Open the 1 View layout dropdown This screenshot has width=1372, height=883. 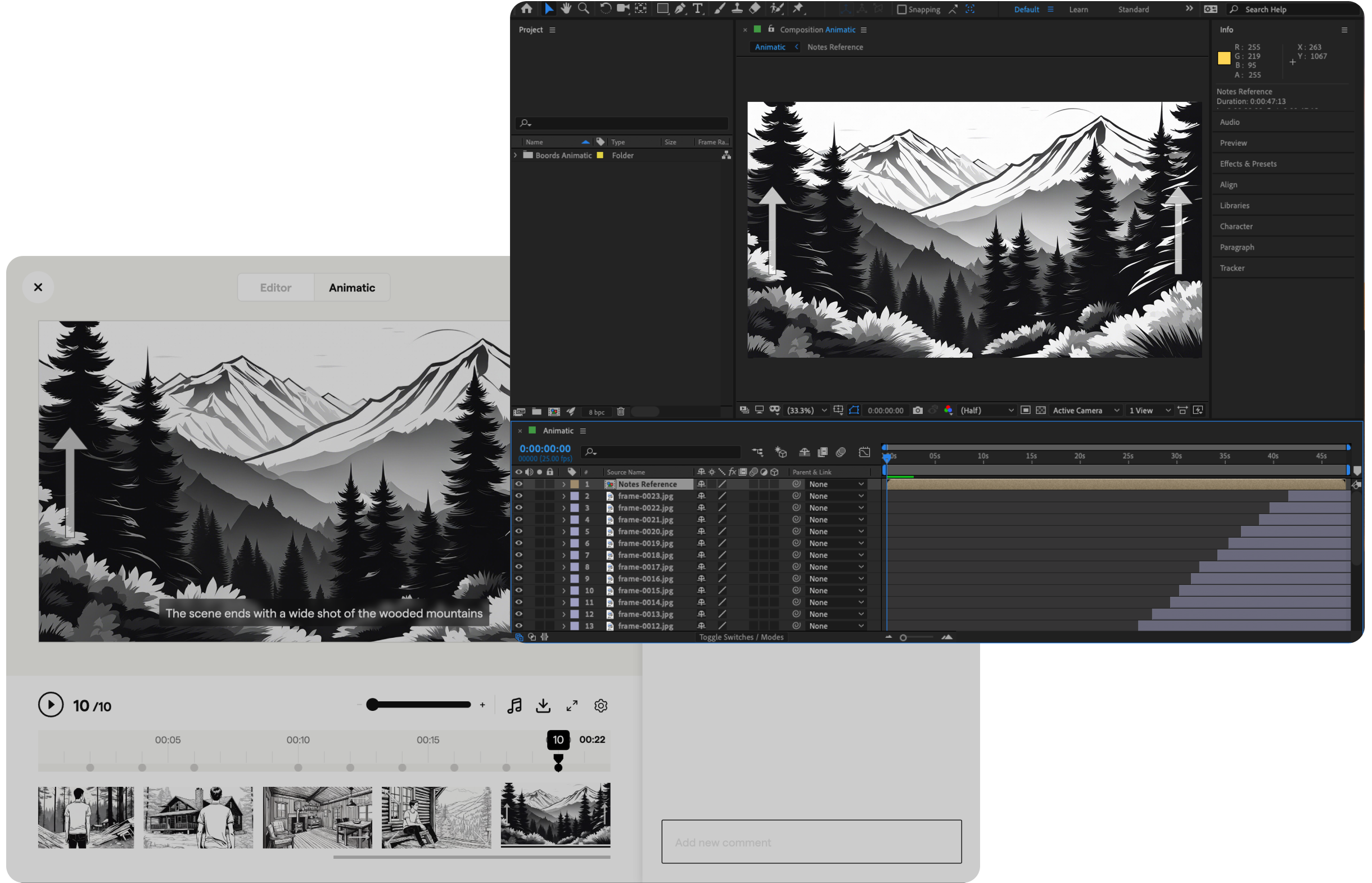pos(1150,411)
